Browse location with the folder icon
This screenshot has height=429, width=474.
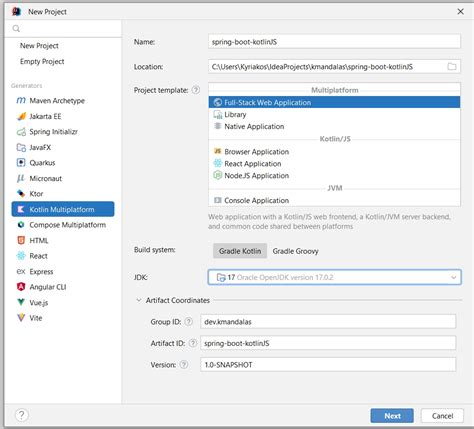coord(452,67)
